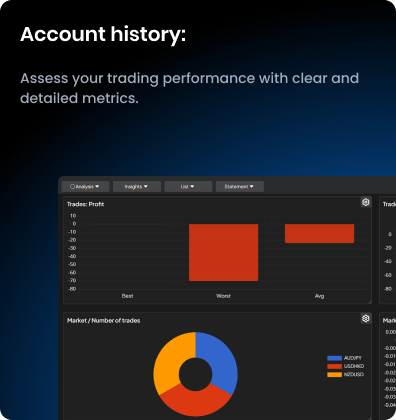Open the Analysis dropdown menu
The image size is (396, 420).
coord(85,187)
